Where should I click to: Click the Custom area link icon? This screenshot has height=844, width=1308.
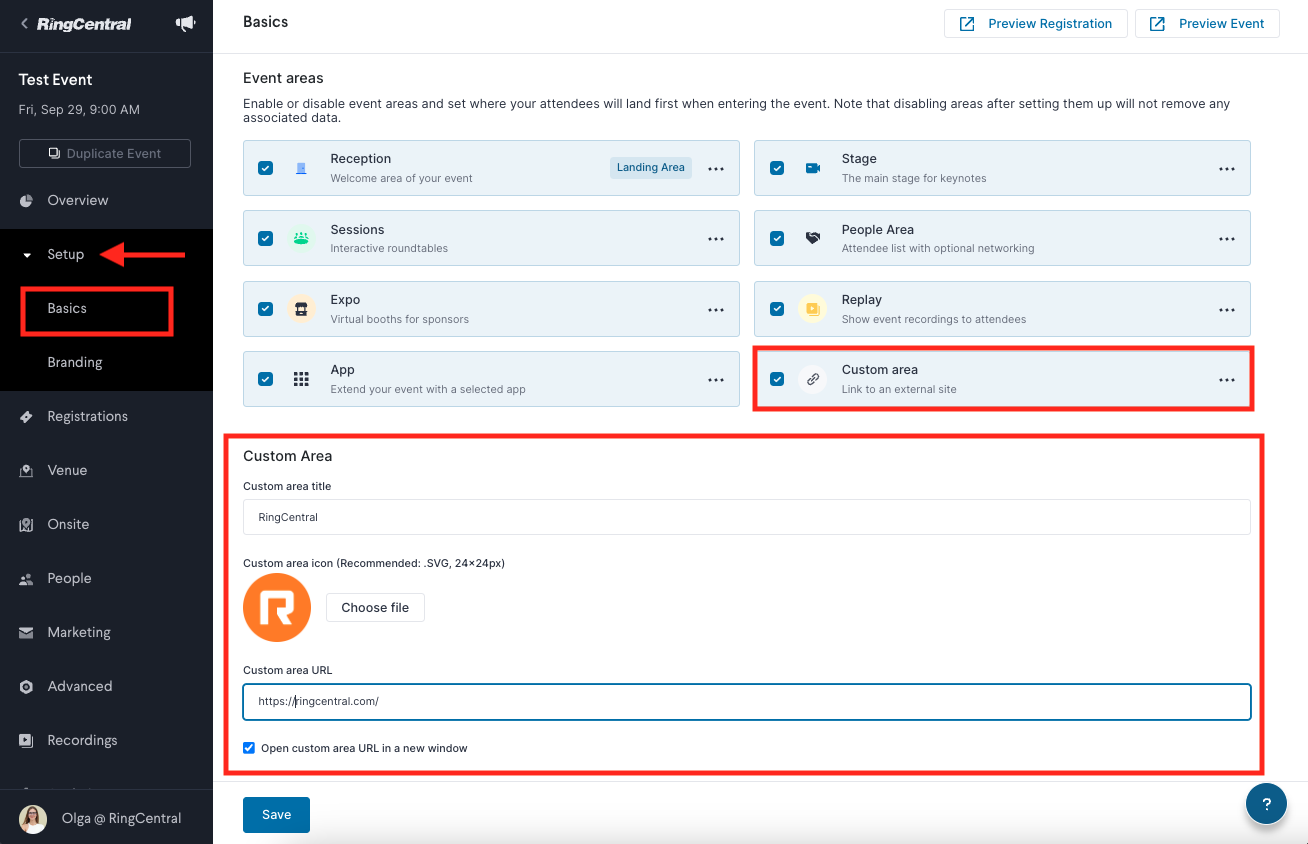812,379
